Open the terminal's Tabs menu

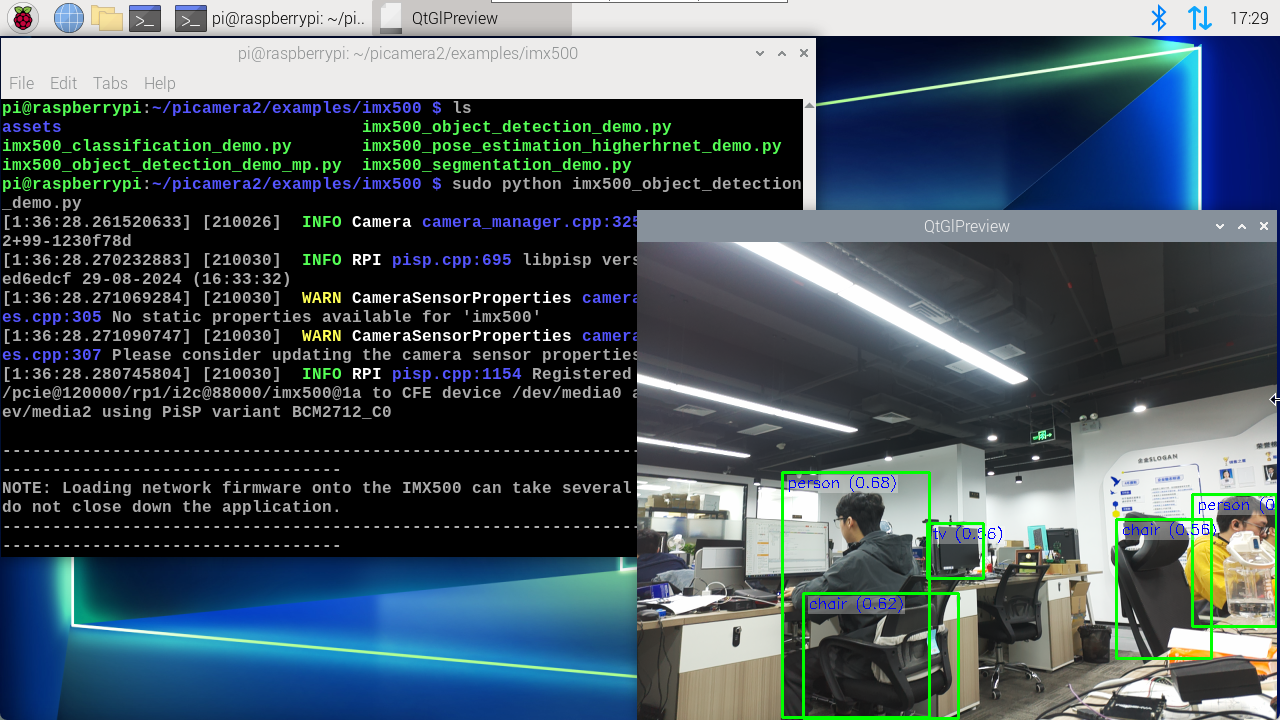click(x=110, y=83)
